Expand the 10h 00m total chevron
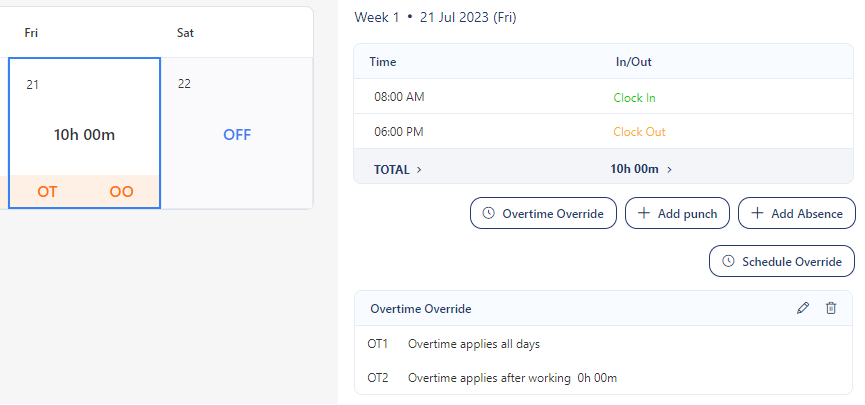 669,170
